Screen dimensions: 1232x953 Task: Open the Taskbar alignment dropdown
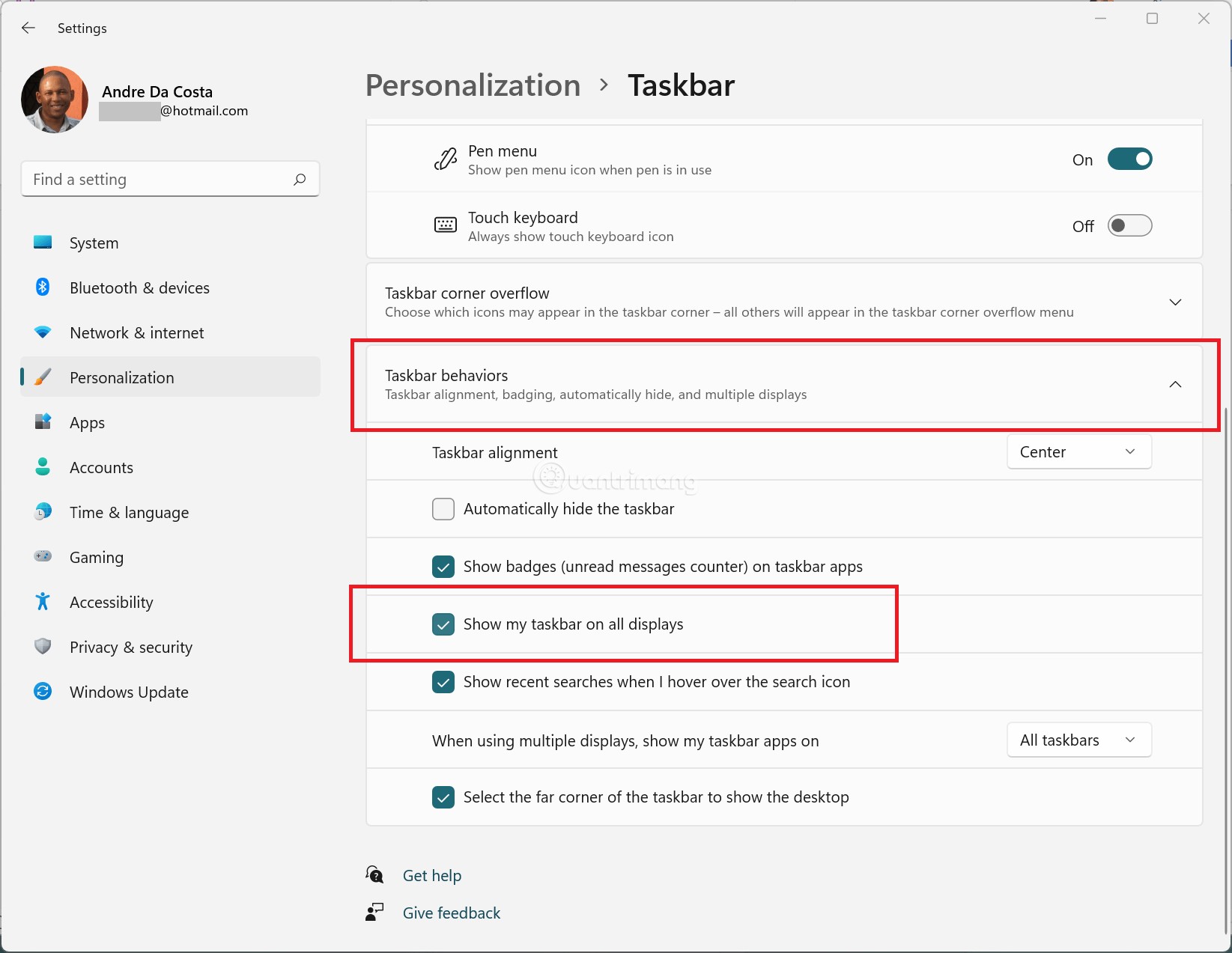[1078, 451]
